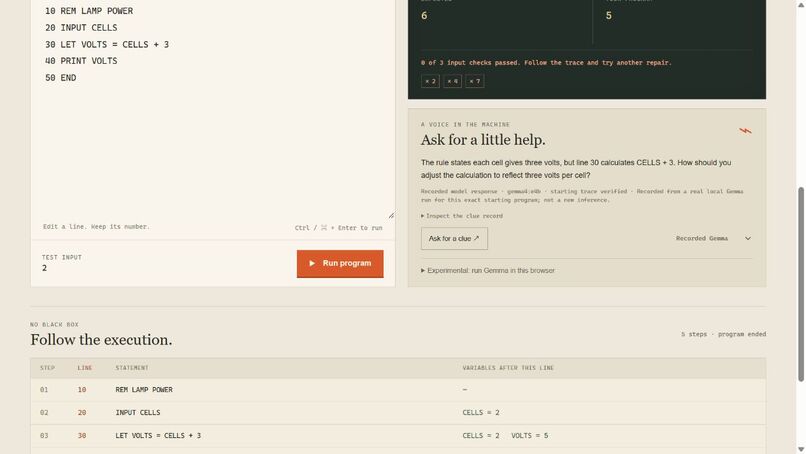Click code line 50 END

pos(61,78)
